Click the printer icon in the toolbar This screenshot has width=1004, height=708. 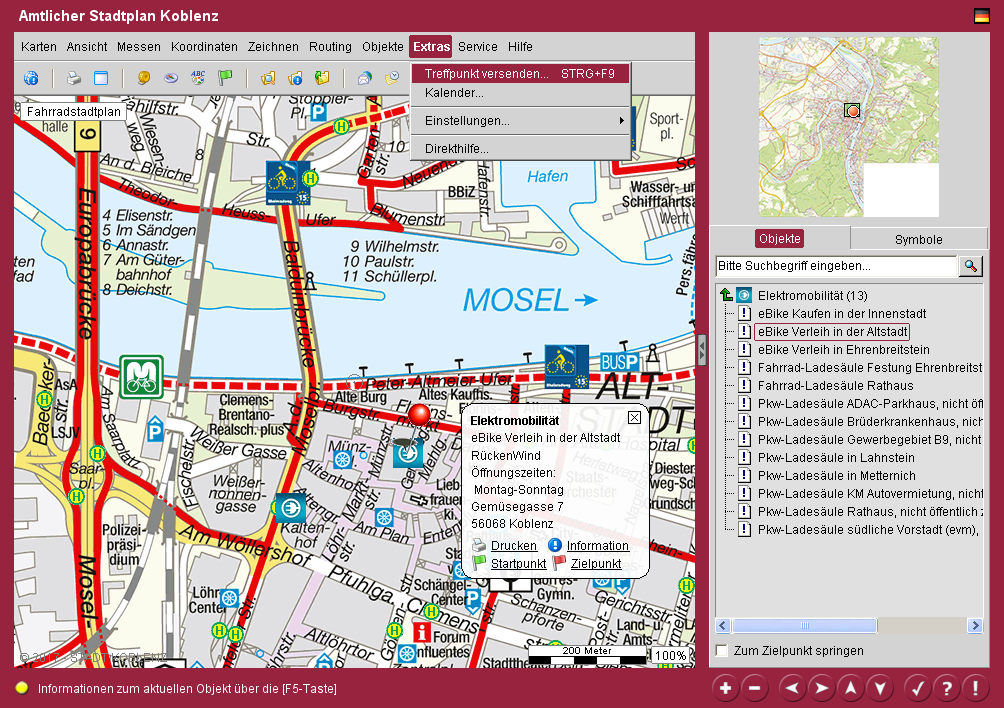click(73, 78)
